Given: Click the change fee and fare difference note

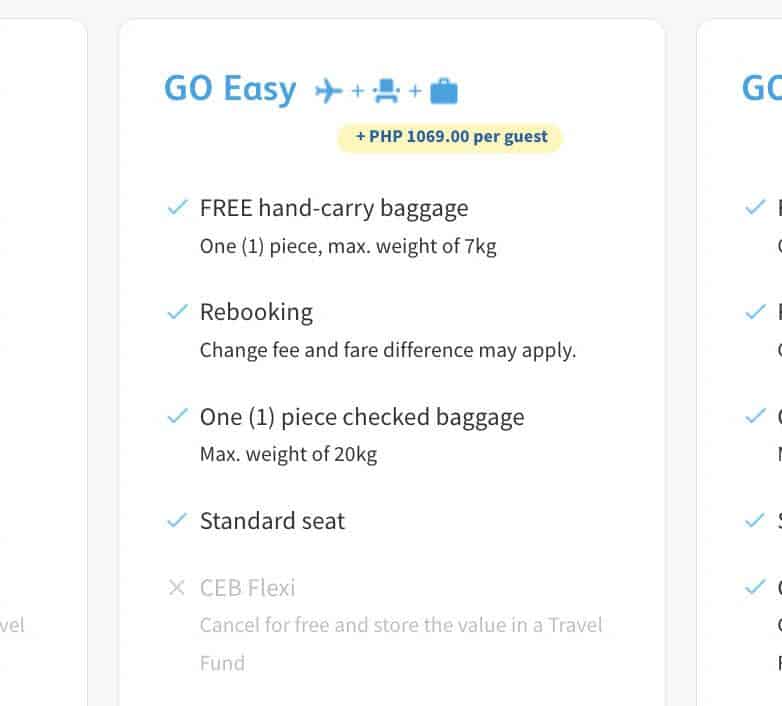Looking at the screenshot, I should click(x=388, y=350).
